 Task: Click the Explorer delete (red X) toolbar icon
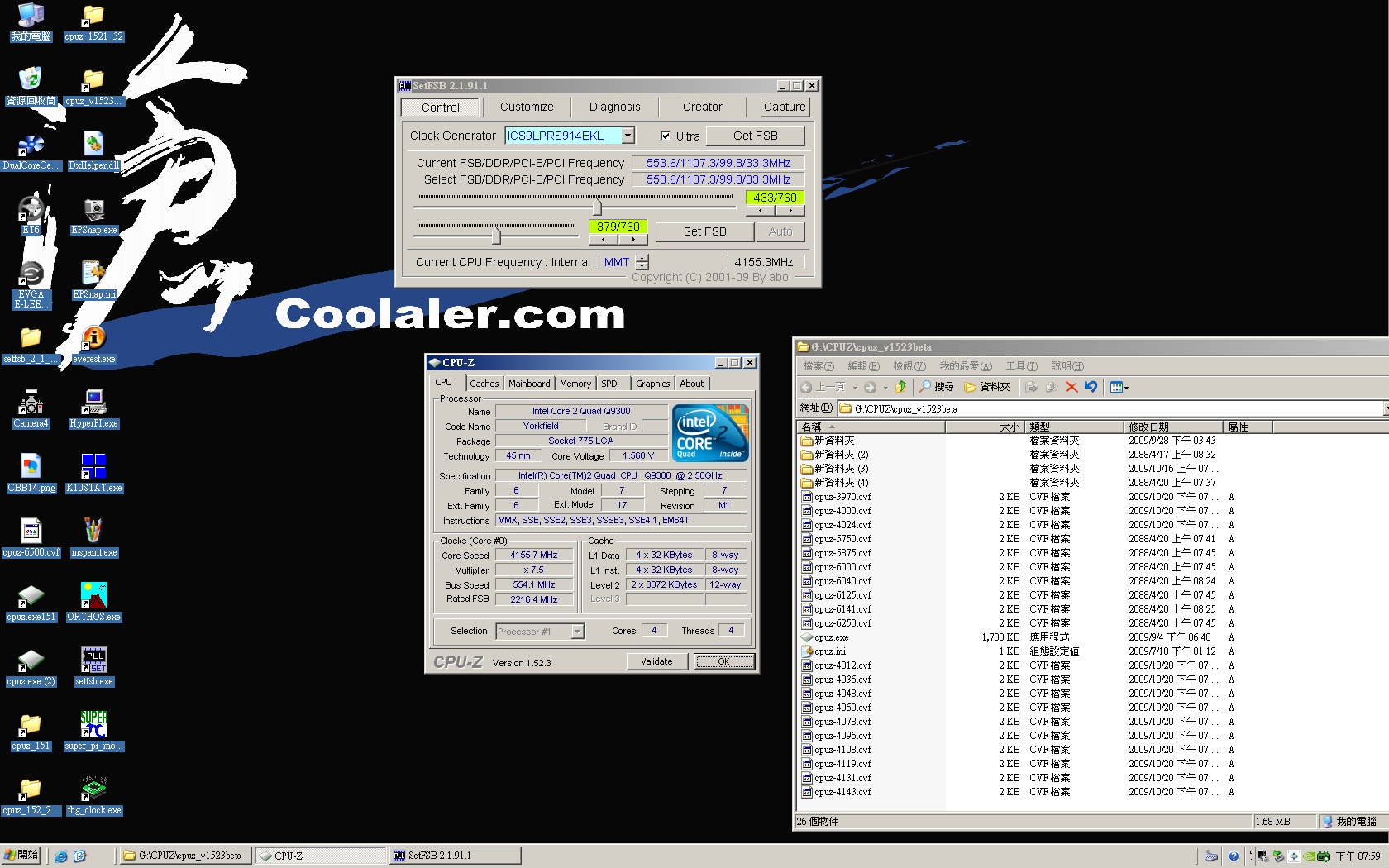click(1072, 386)
